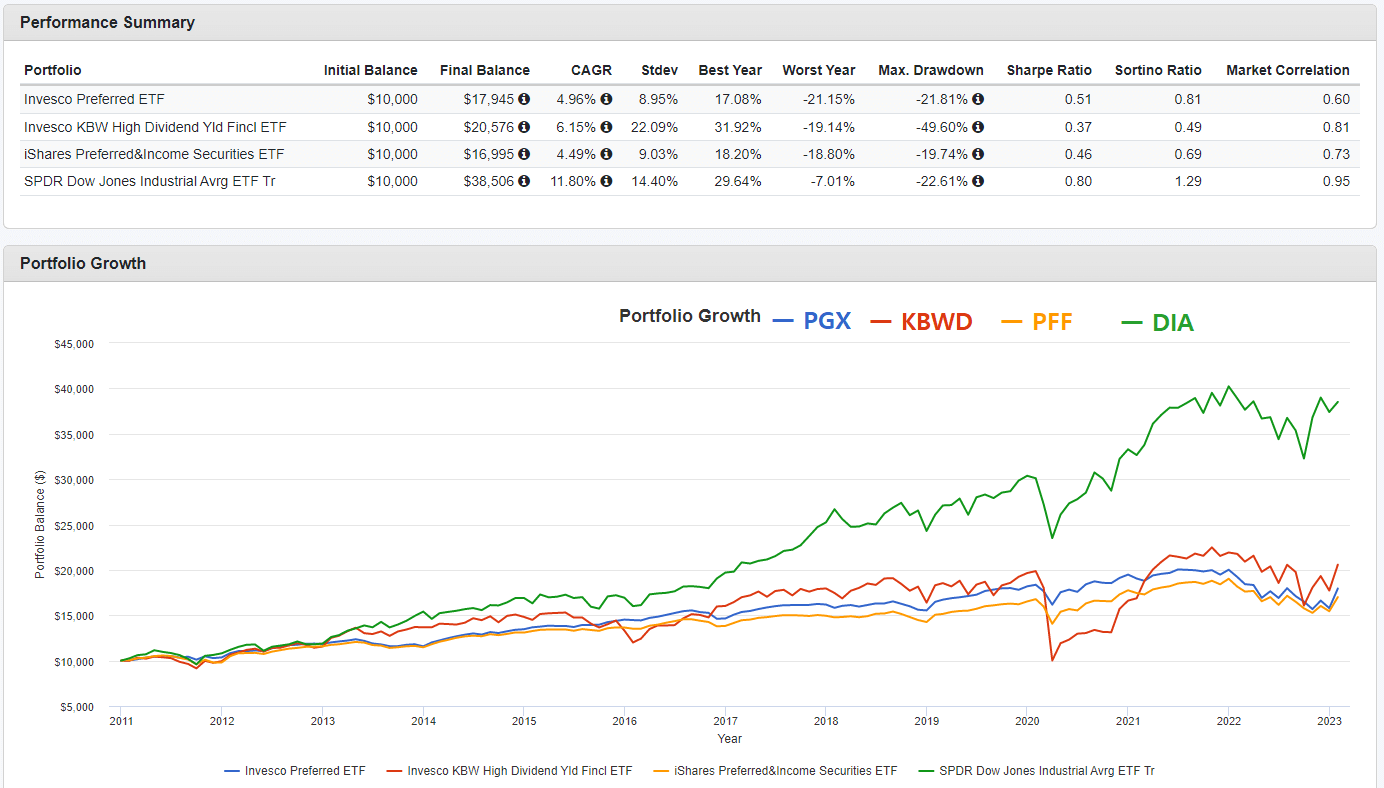The height and width of the screenshot is (788, 1384).
Task: Select Invesco Preferred ETF row name in table
Action: pos(94,100)
